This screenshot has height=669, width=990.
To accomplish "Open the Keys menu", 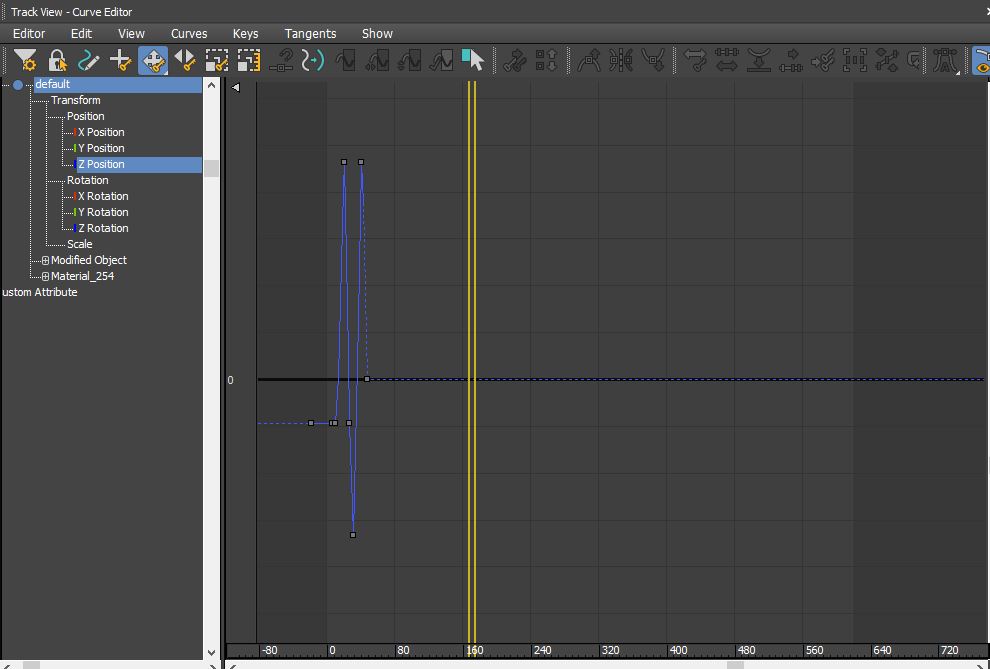I will coord(245,33).
